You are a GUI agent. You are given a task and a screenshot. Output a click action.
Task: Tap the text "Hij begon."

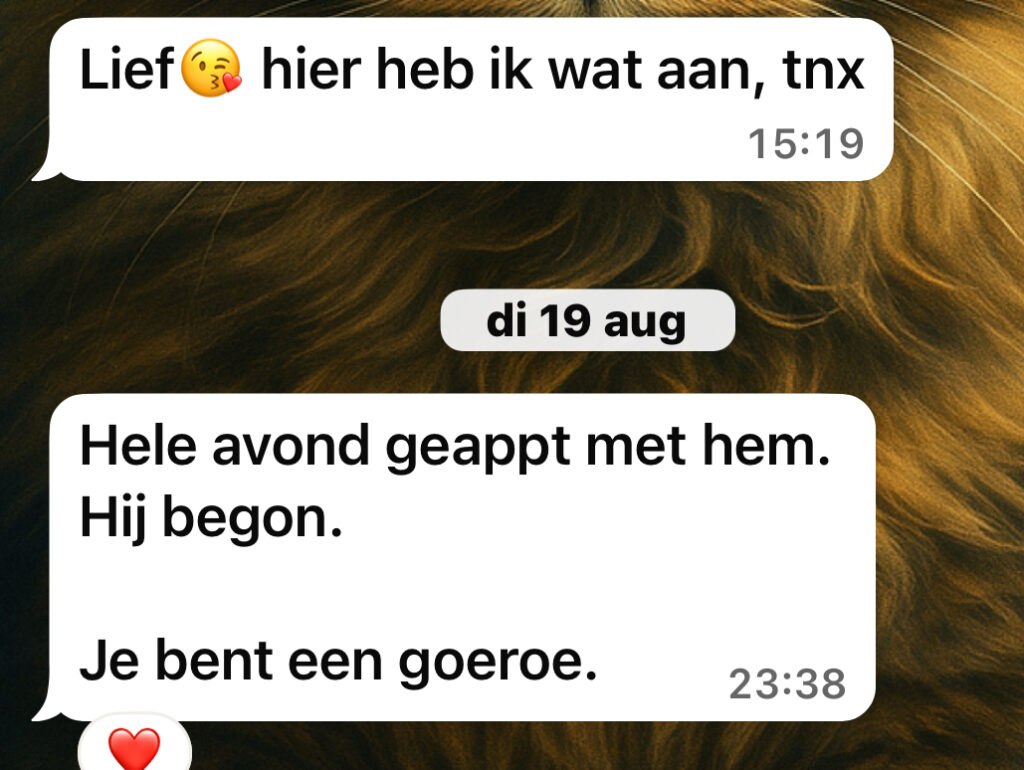pos(211,519)
